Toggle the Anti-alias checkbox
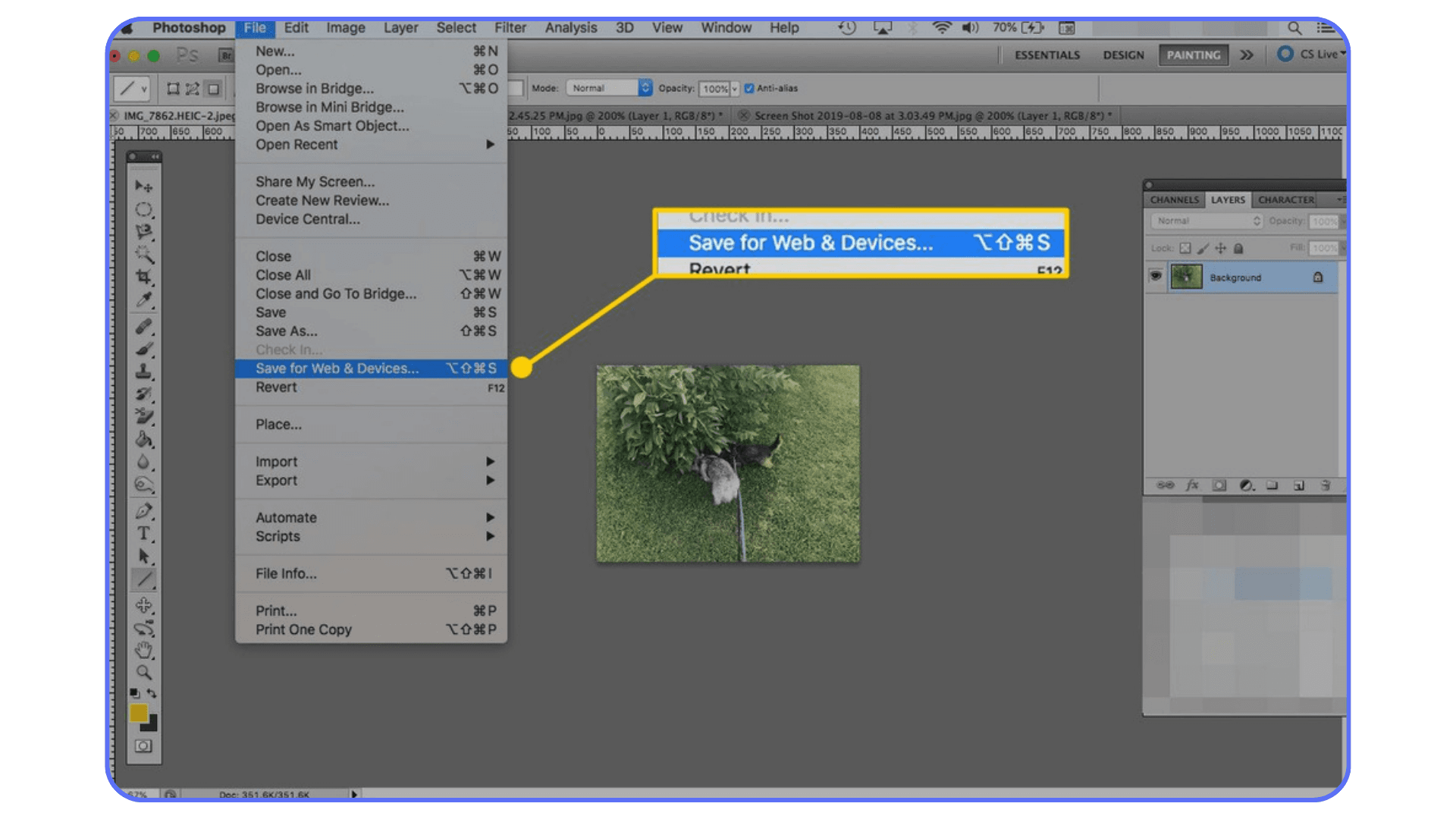Image resolution: width=1456 pixels, height=819 pixels. pos(749,88)
